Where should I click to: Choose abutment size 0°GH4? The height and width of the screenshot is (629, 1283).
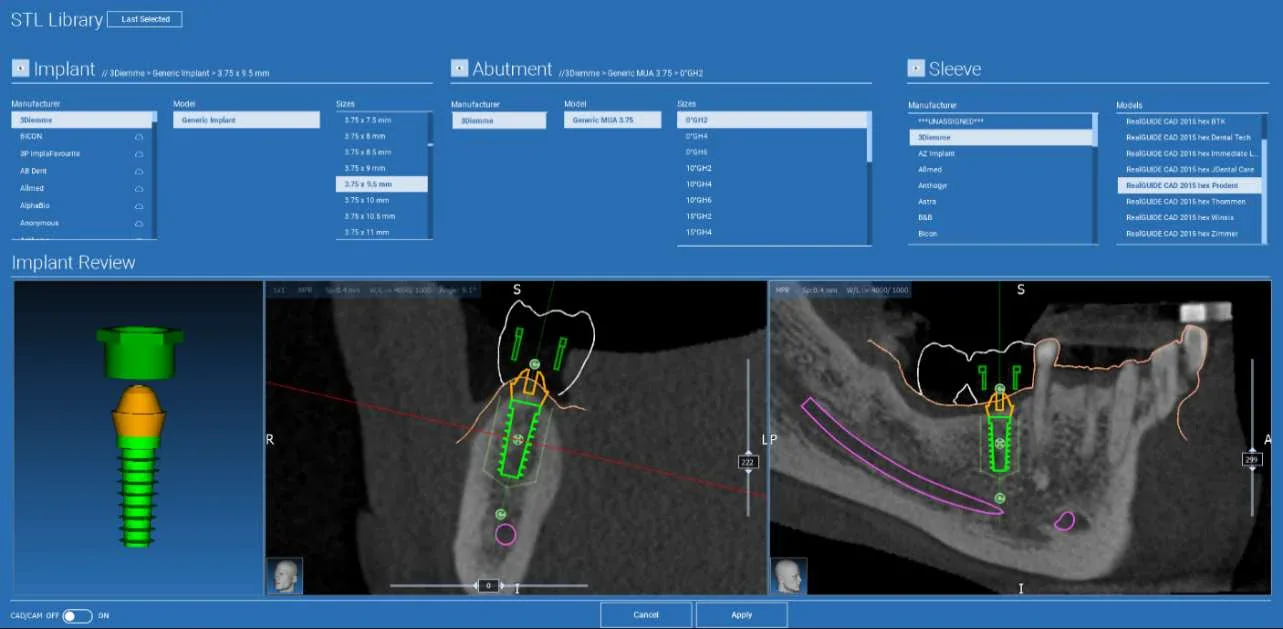[x=771, y=136]
